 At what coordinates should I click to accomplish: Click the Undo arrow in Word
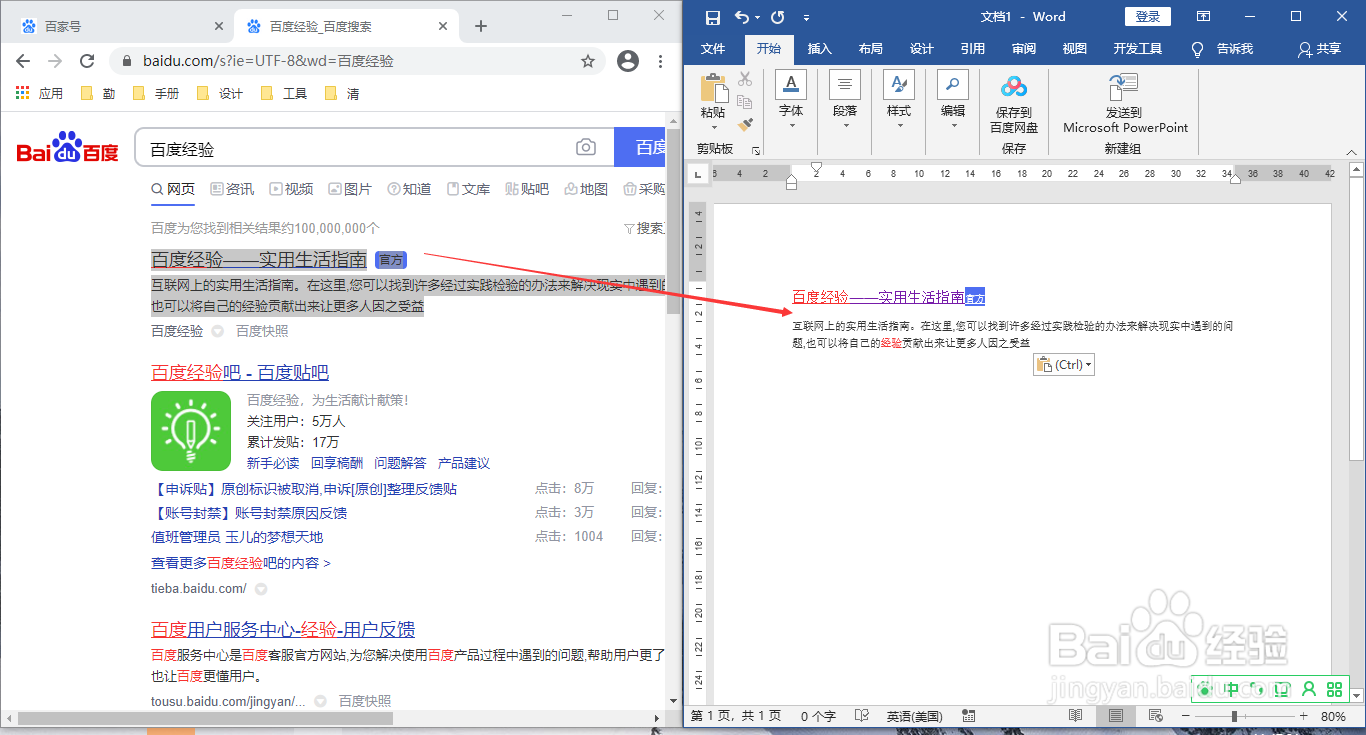point(741,17)
